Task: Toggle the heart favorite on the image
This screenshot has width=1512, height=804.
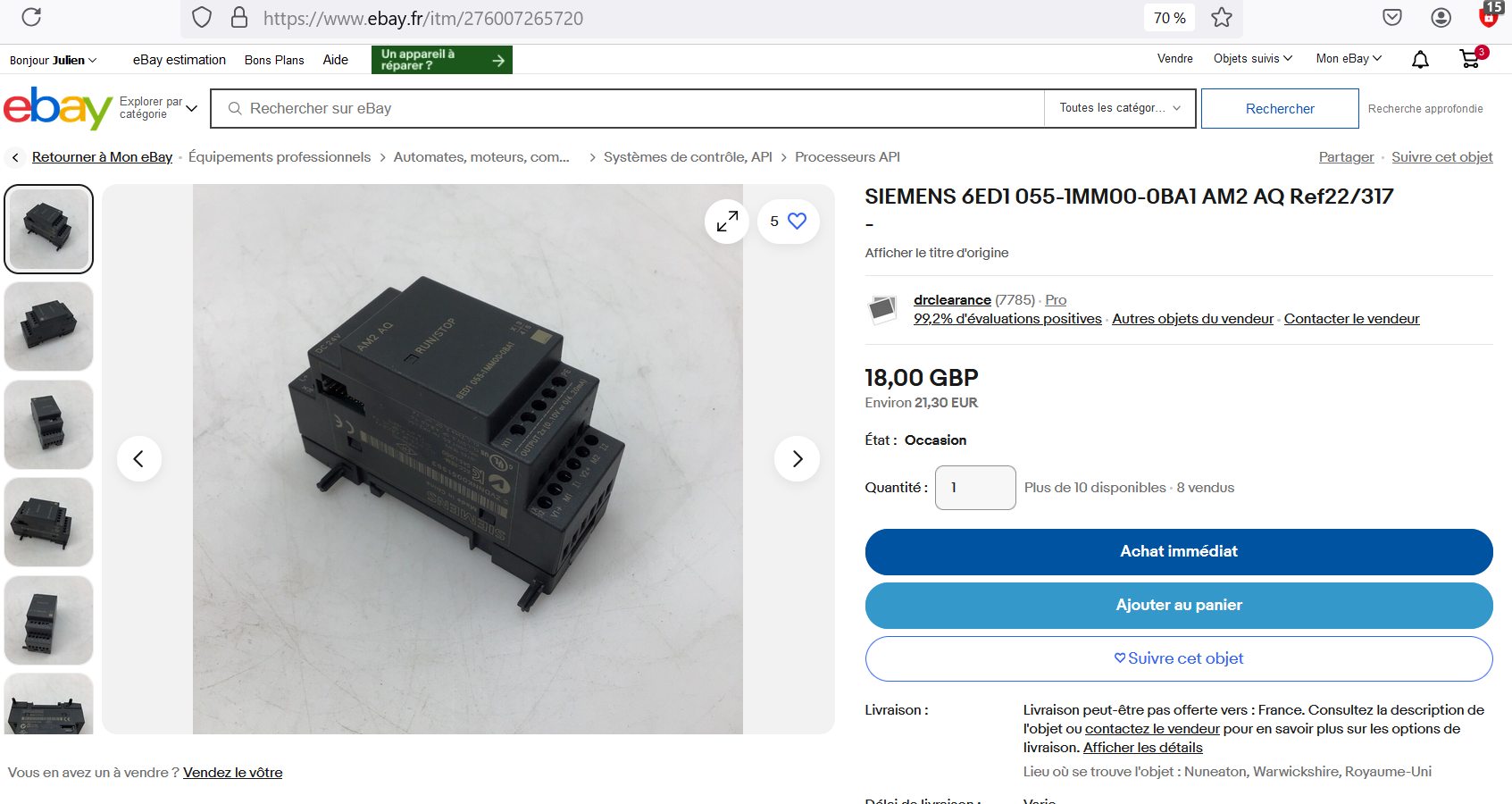Action: 797,221
